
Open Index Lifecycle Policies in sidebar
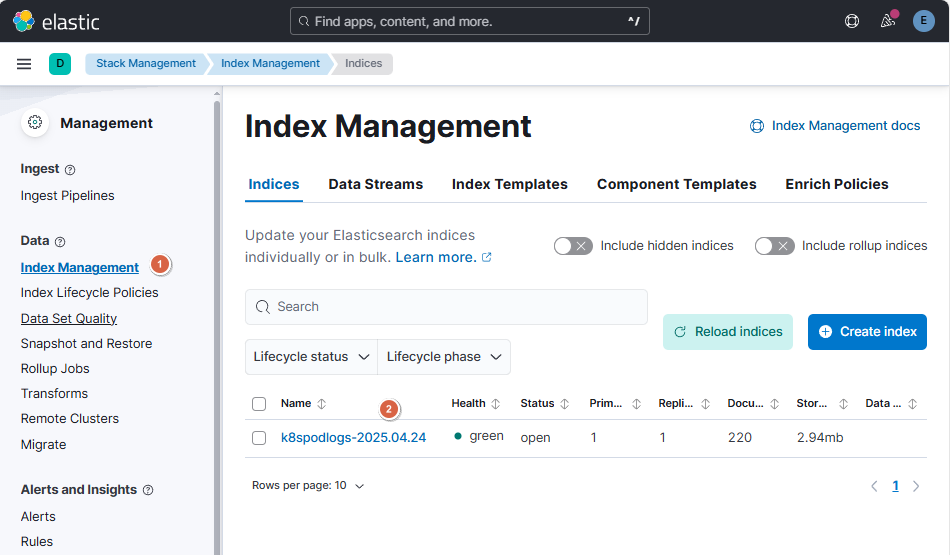click(90, 293)
